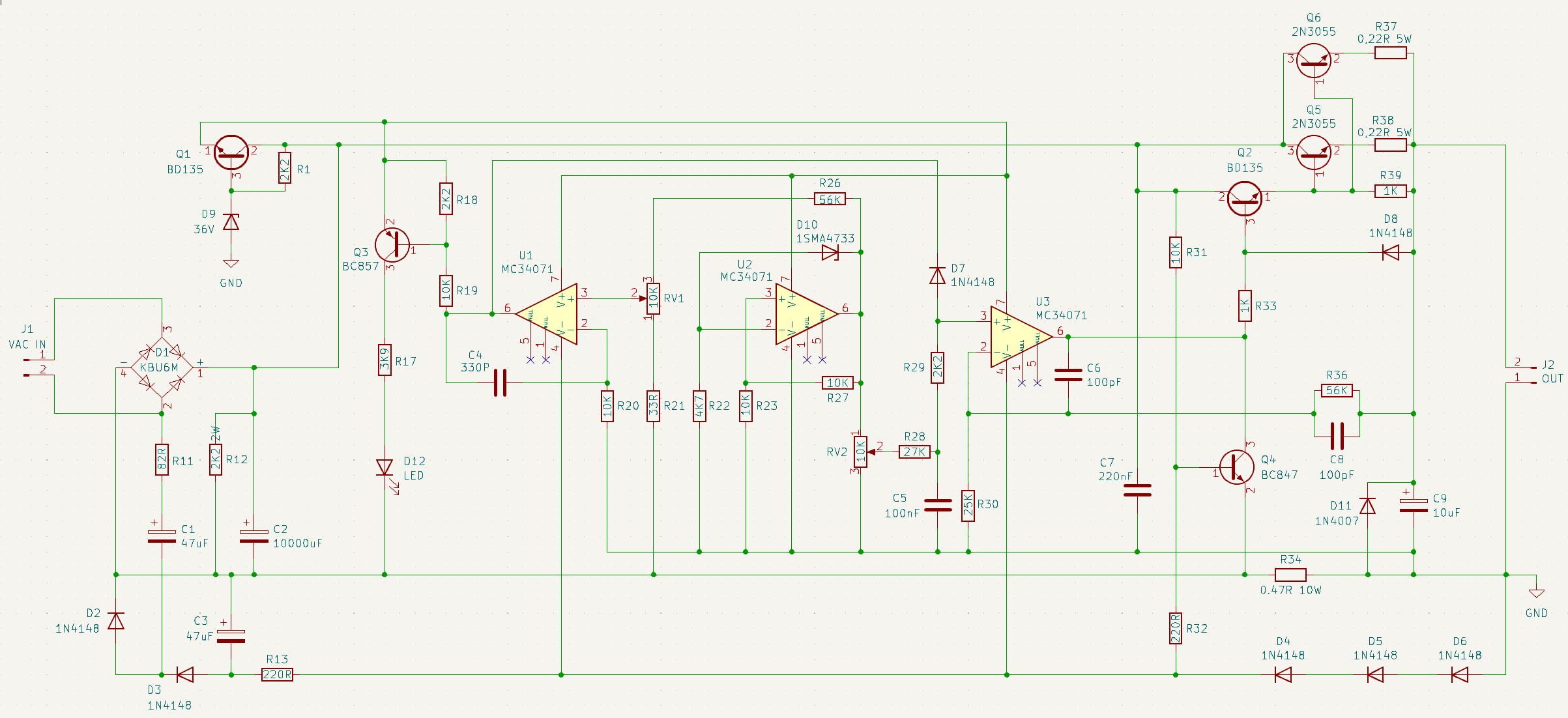Click the C8 100pF capacitor symbol
Viewport: 1568px width, 718px height.
click(x=1337, y=437)
